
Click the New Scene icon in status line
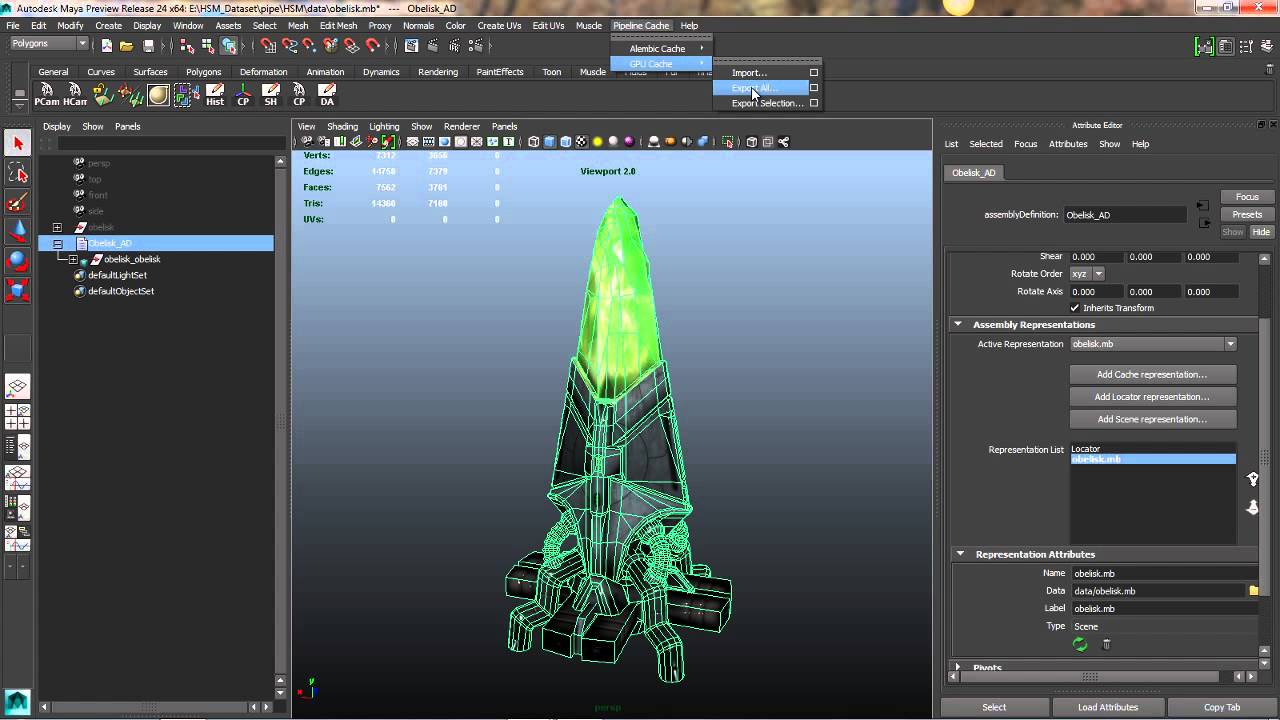coord(106,45)
